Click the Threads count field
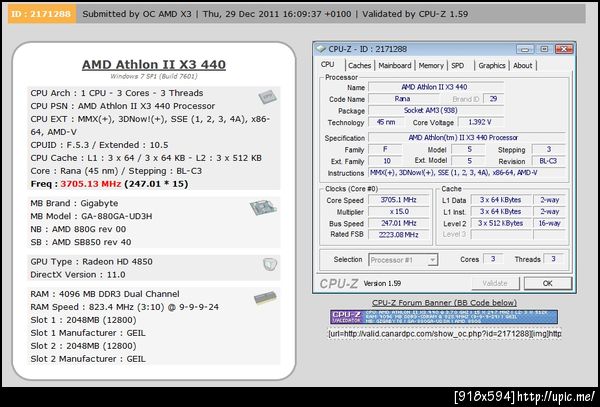Viewport: 600px width, 407px height. 553,259
